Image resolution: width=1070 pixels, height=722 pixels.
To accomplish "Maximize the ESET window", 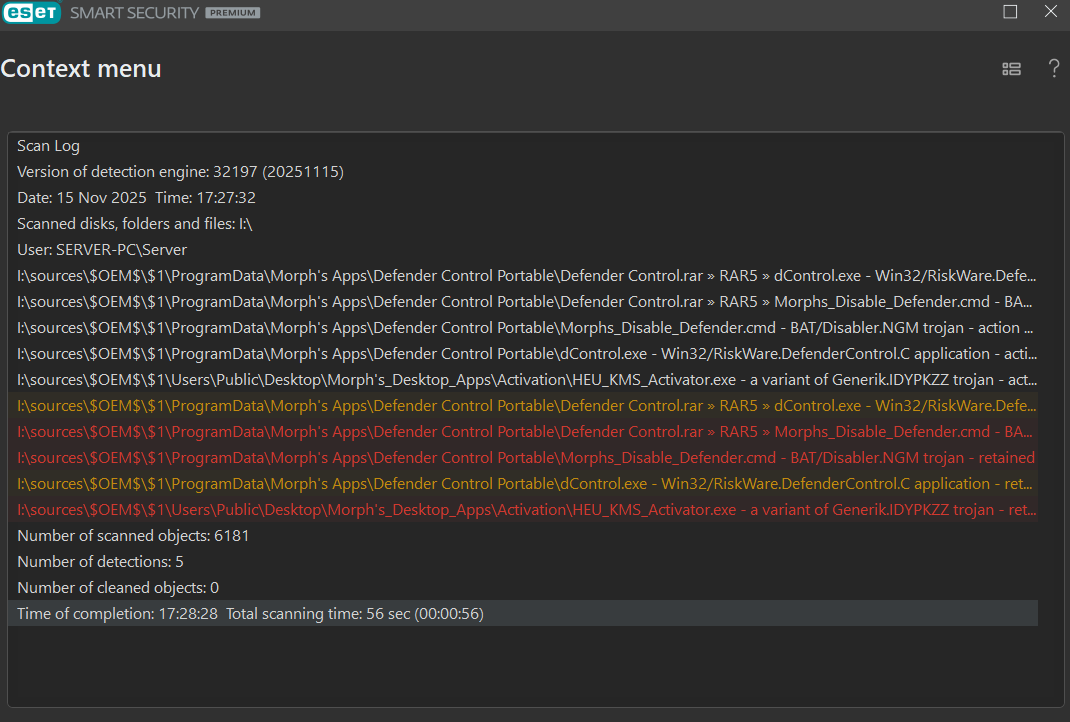I will click(x=1010, y=12).
